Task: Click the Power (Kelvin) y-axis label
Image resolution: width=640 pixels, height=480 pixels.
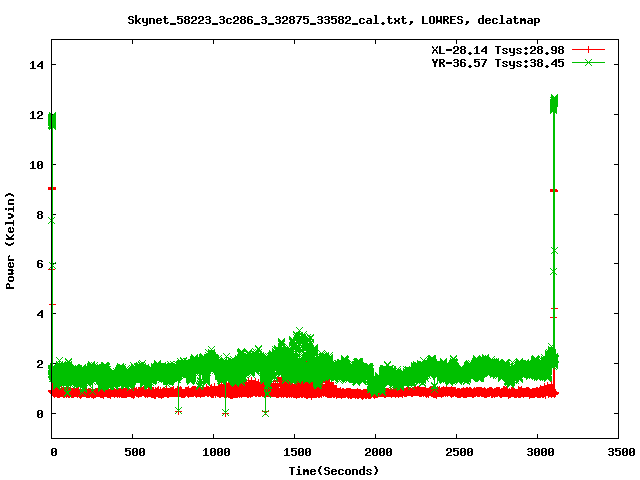Action: point(10,241)
